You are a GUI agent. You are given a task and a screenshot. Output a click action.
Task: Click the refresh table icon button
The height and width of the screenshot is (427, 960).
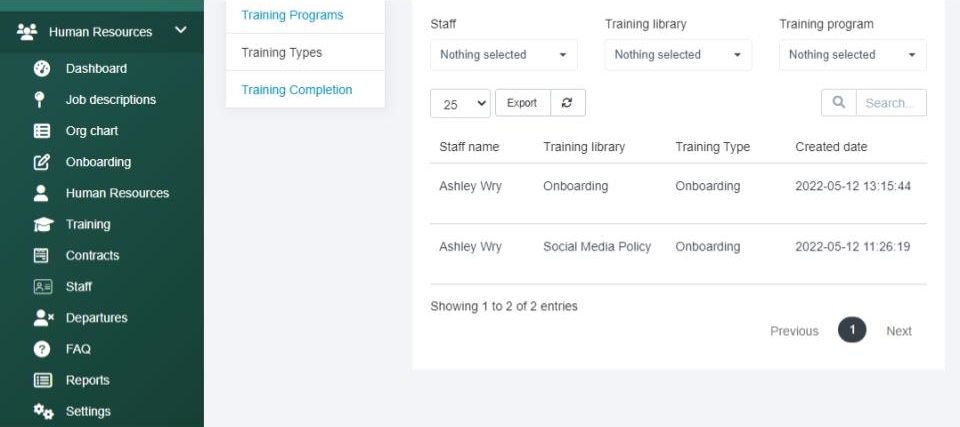(568, 103)
